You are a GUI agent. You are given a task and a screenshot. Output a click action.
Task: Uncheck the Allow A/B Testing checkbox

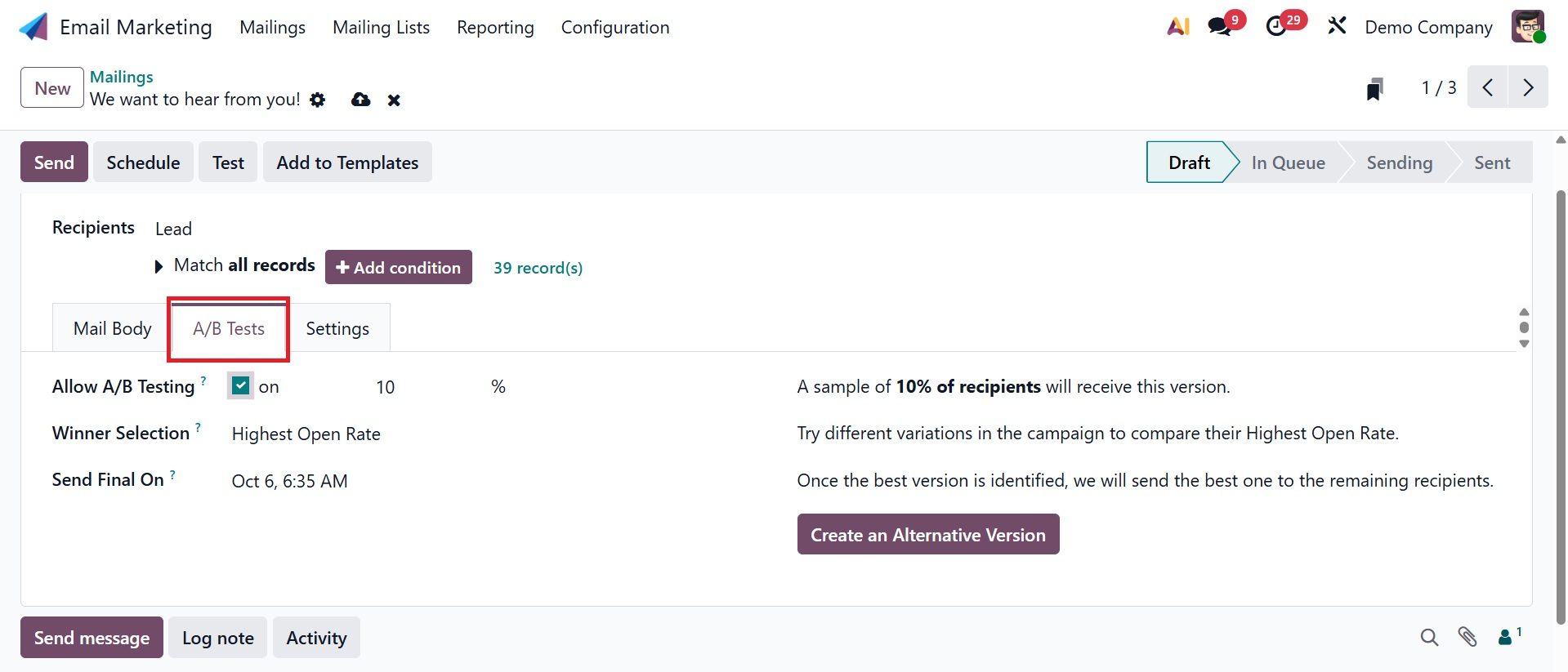(240, 385)
